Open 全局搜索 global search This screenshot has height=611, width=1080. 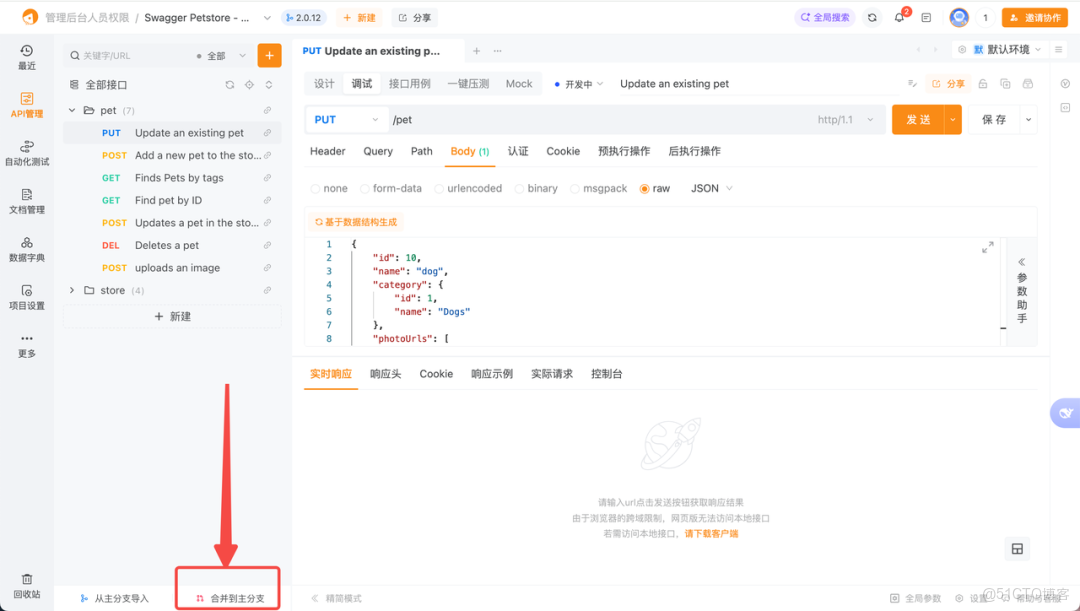click(x=824, y=17)
